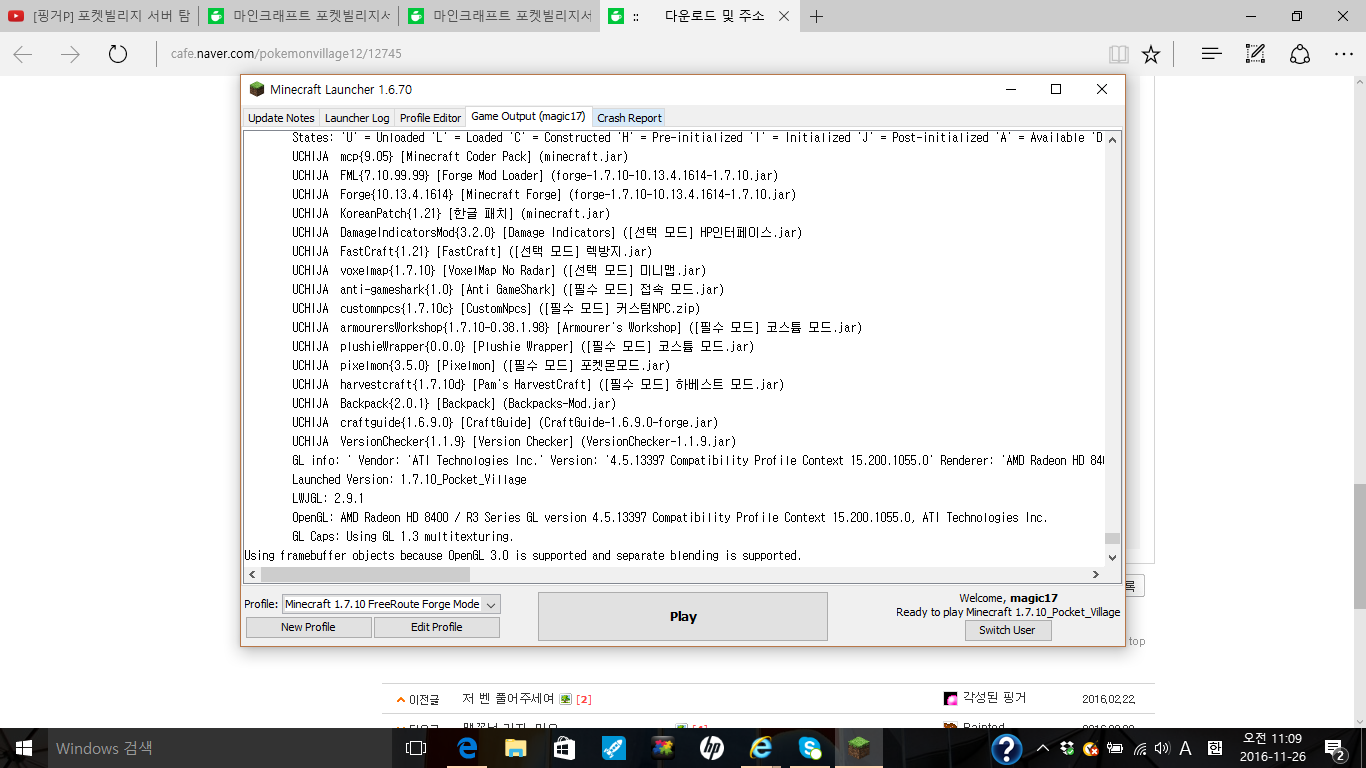The width and height of the screenshot is (1366, 768).
Task: Open the colorful puzzle app on taskbar
Action: pyautogui.click(x=662, y=748)
